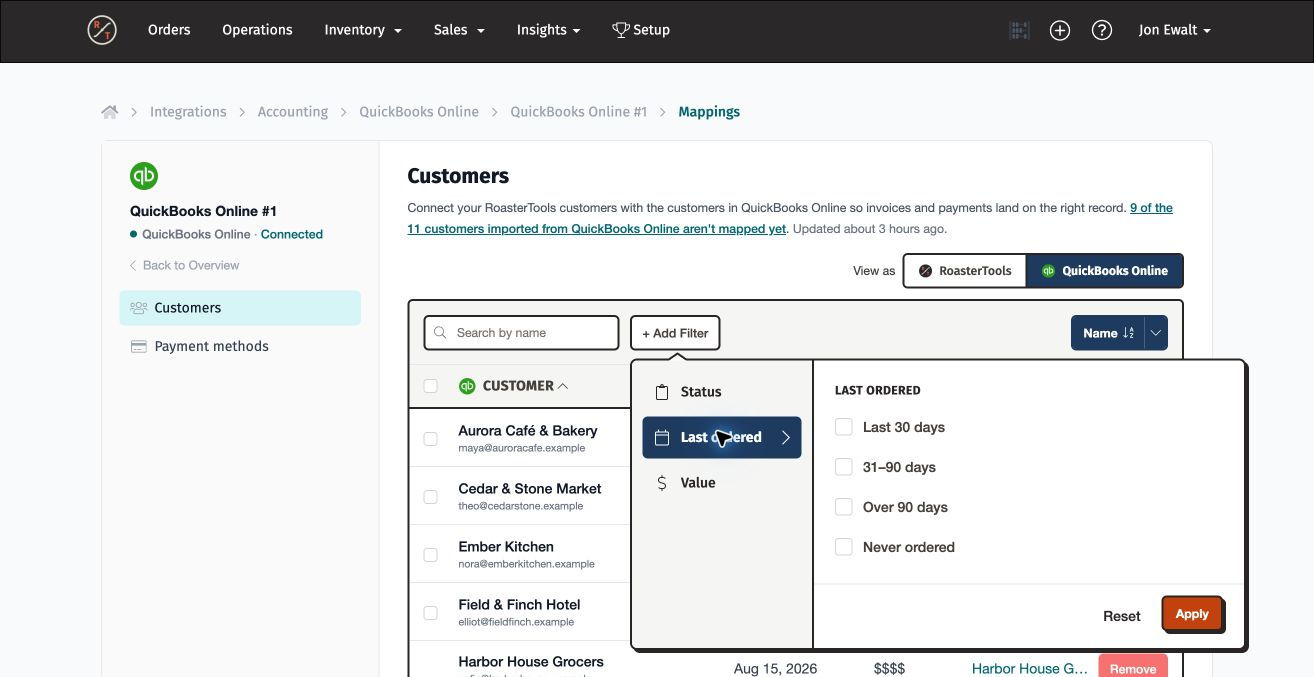The image size is (1314, 677).
Task: Open the Orders menu
Action: click(x=169, y=30)
